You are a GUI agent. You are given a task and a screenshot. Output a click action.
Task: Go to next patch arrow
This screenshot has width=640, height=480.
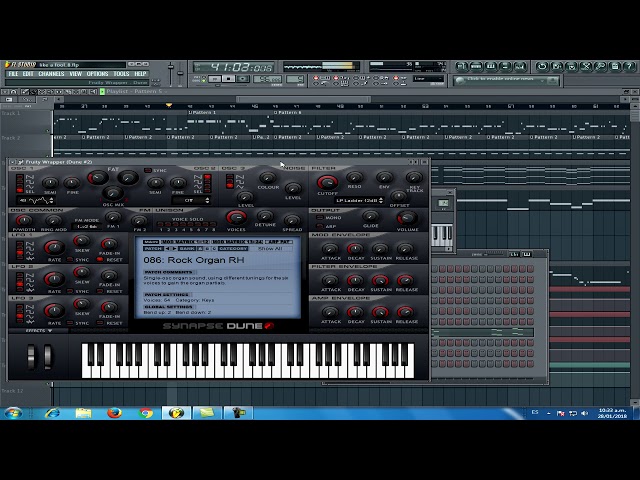click(174, 249)
